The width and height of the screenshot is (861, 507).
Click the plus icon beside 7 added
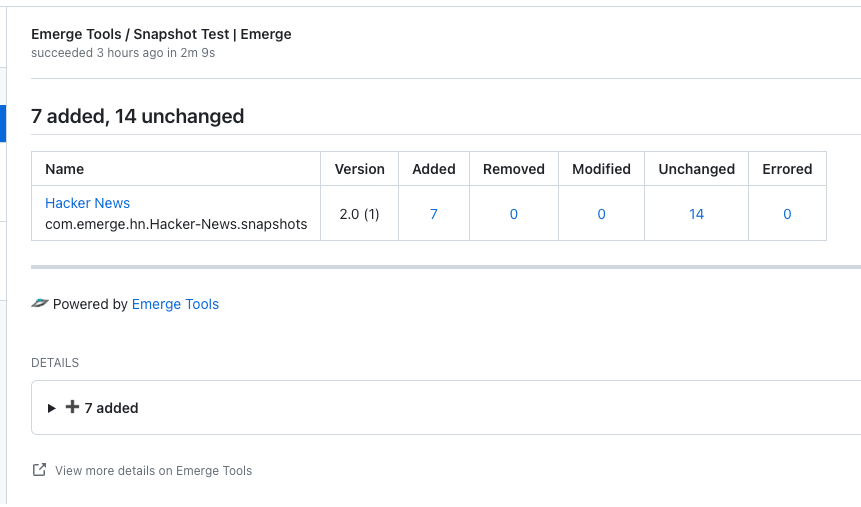pos(72,407)
